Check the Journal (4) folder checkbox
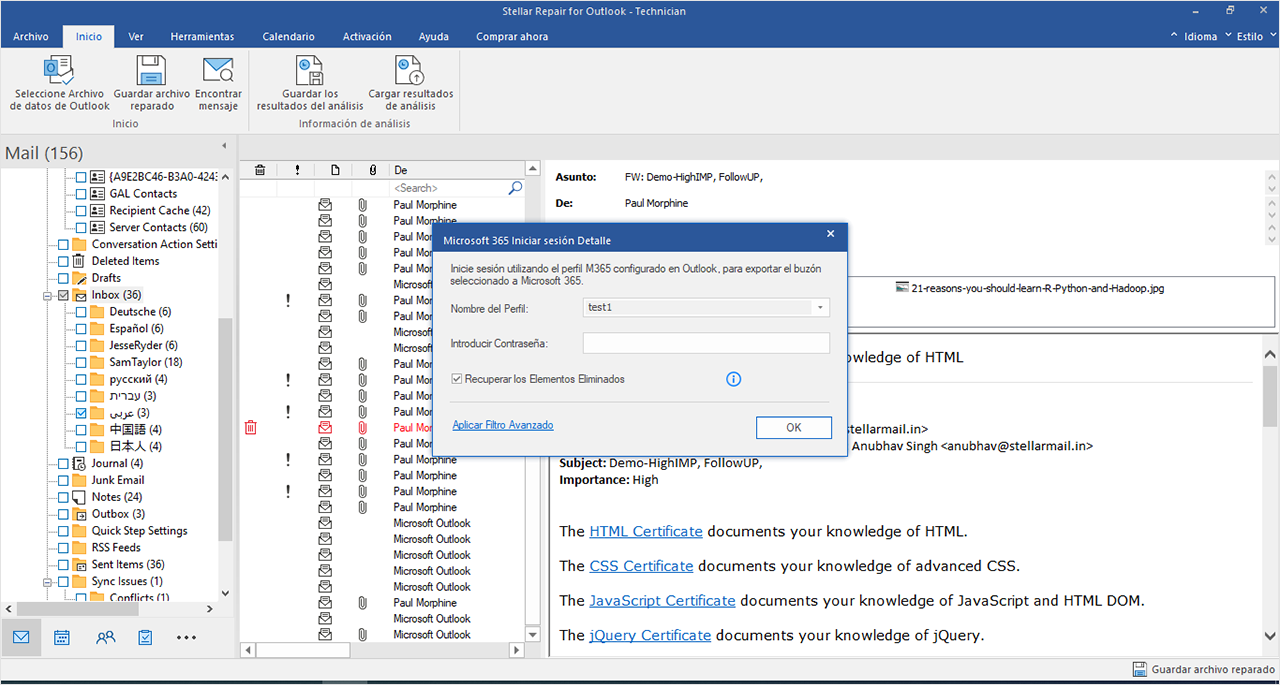Viewport: 1280px width, 685px height. pyautogui.click(x=64, y=464)
